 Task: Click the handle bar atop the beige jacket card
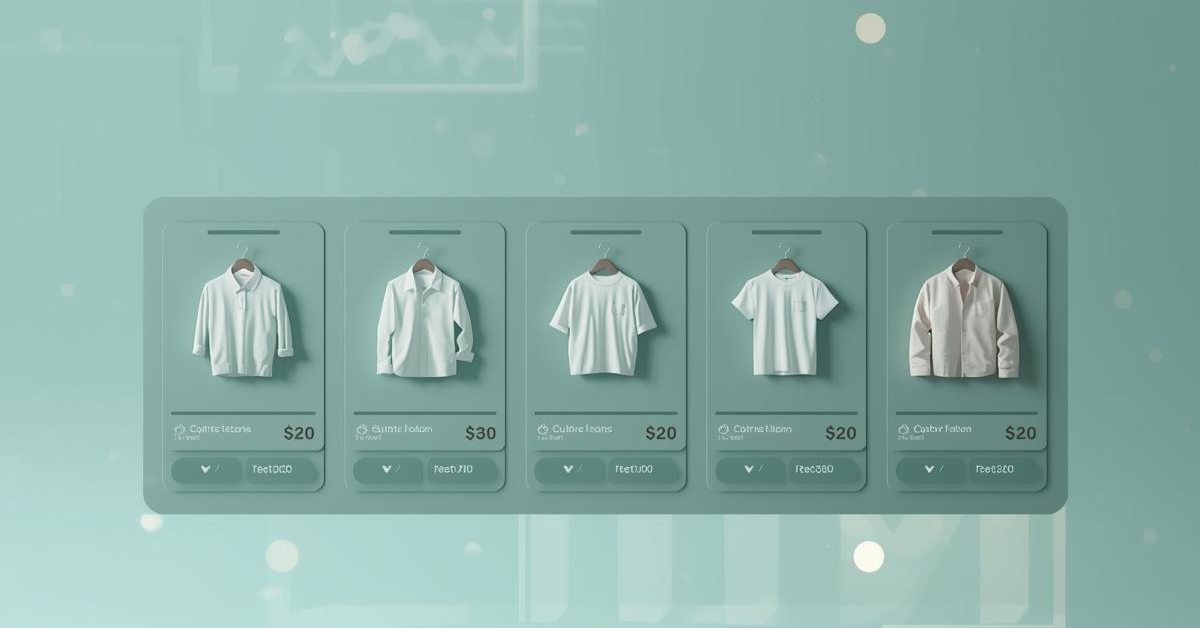965,232
